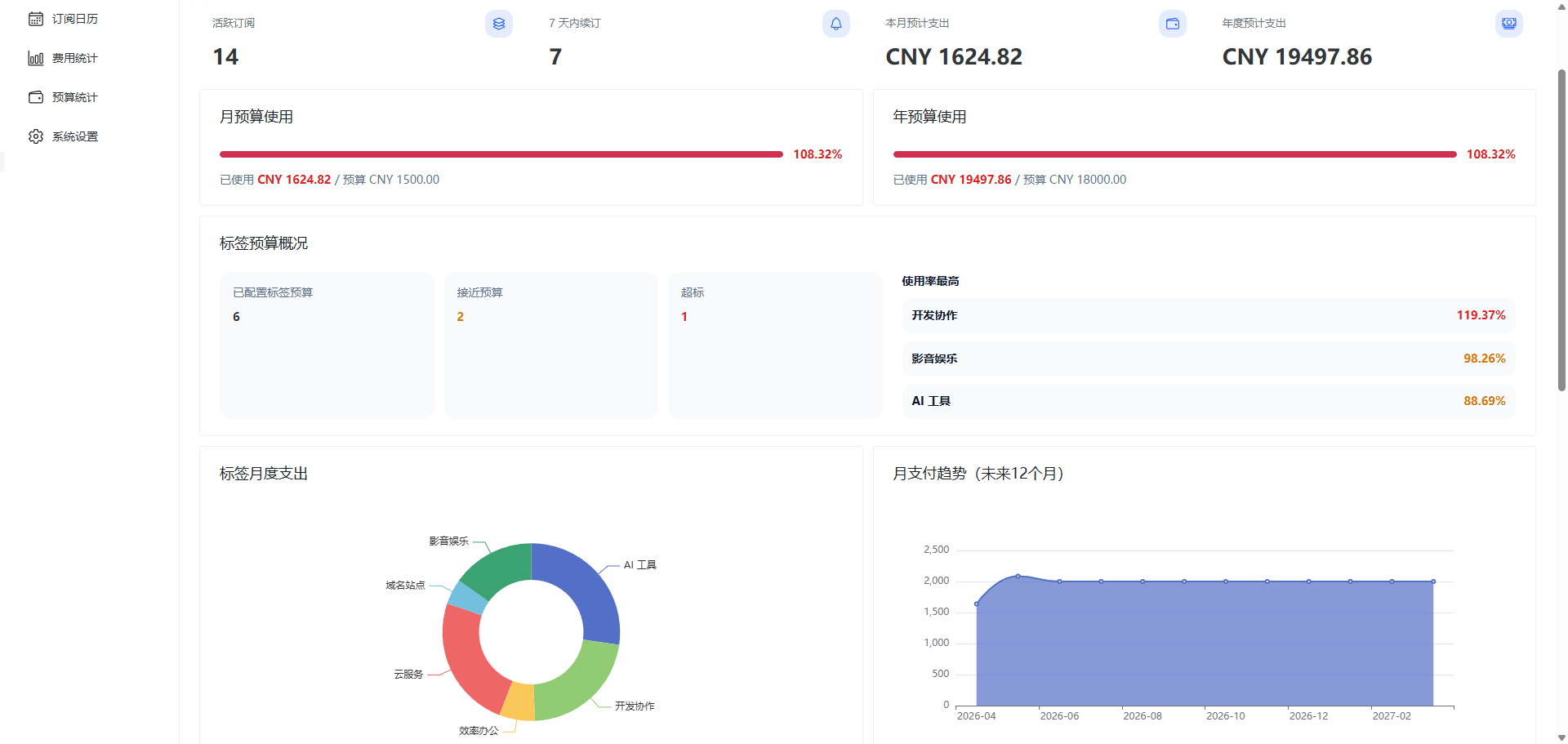Click the trend chart's peak data point
The height and width of the screenshot is (744, 1568).
pos(1018,576)
